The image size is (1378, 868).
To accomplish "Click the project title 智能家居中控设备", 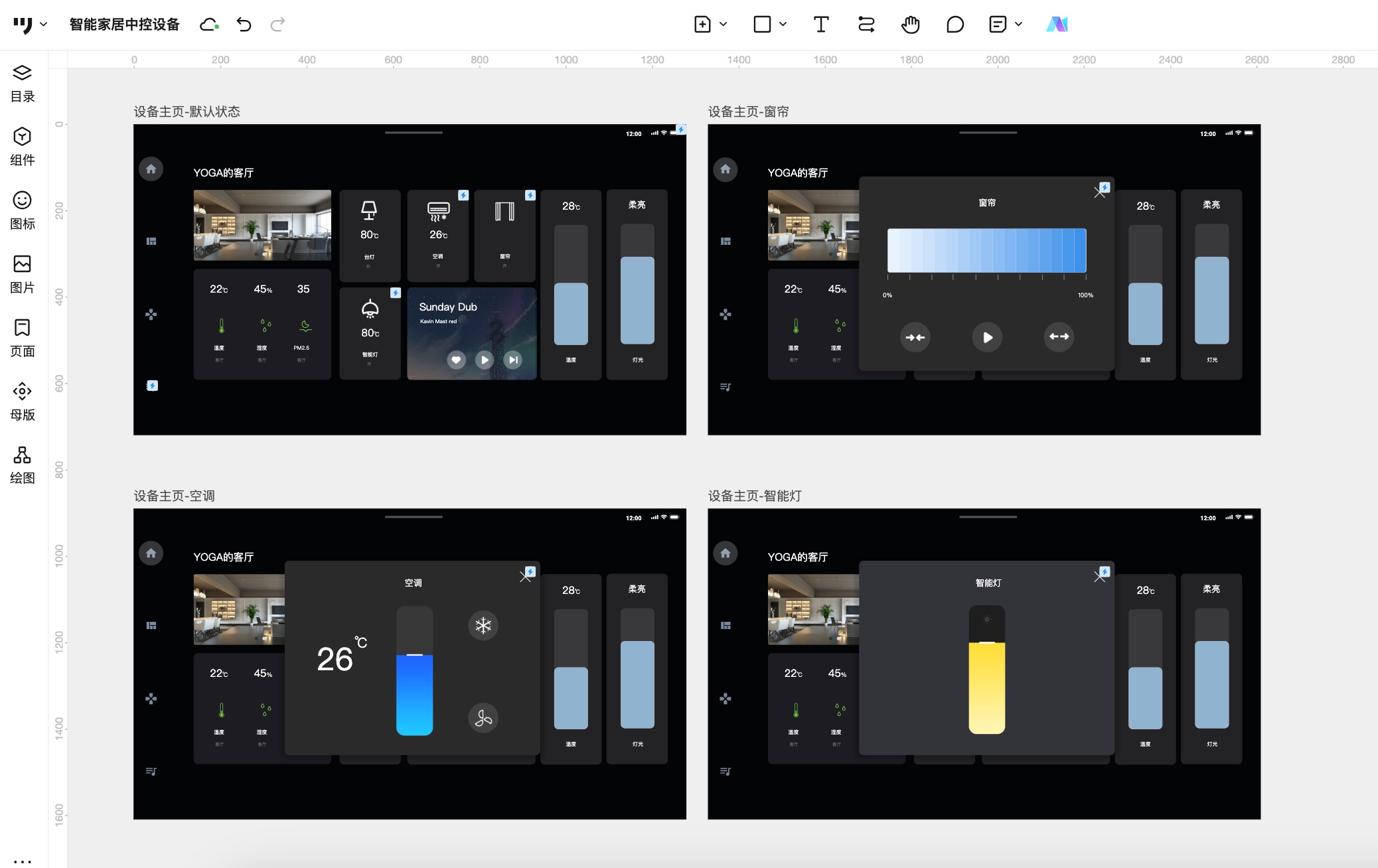I will (124, 25).
